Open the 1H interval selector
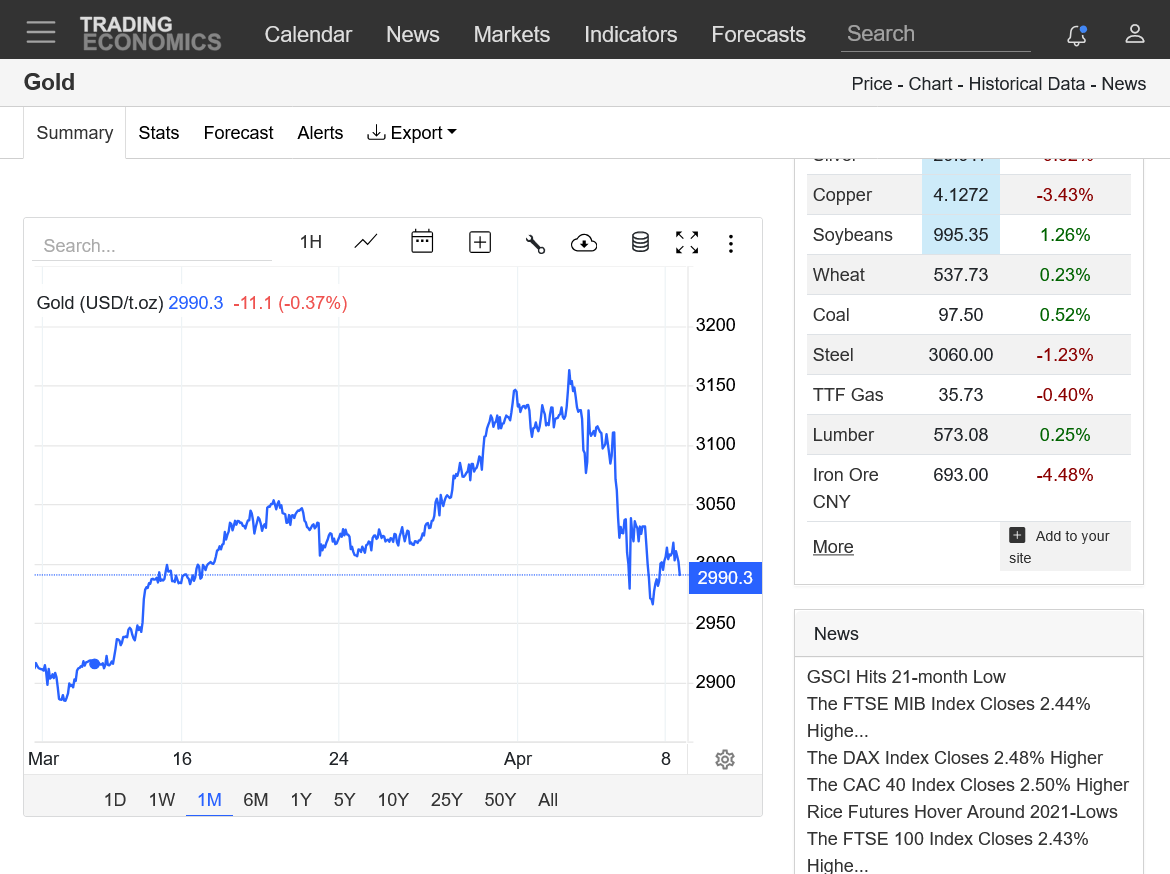1170x874 pixels. coord(311,242)
